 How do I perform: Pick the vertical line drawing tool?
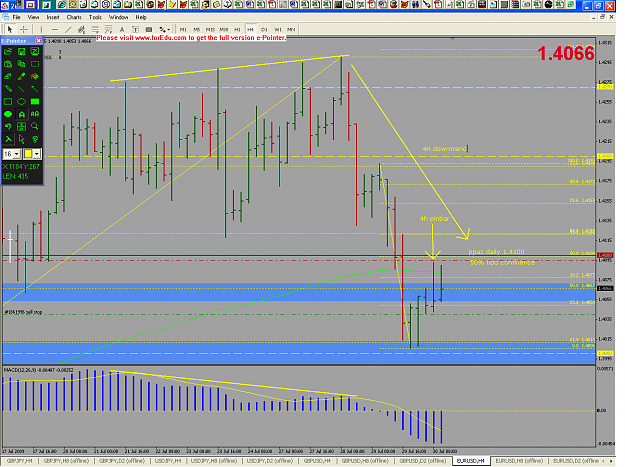tap(41, 29)
